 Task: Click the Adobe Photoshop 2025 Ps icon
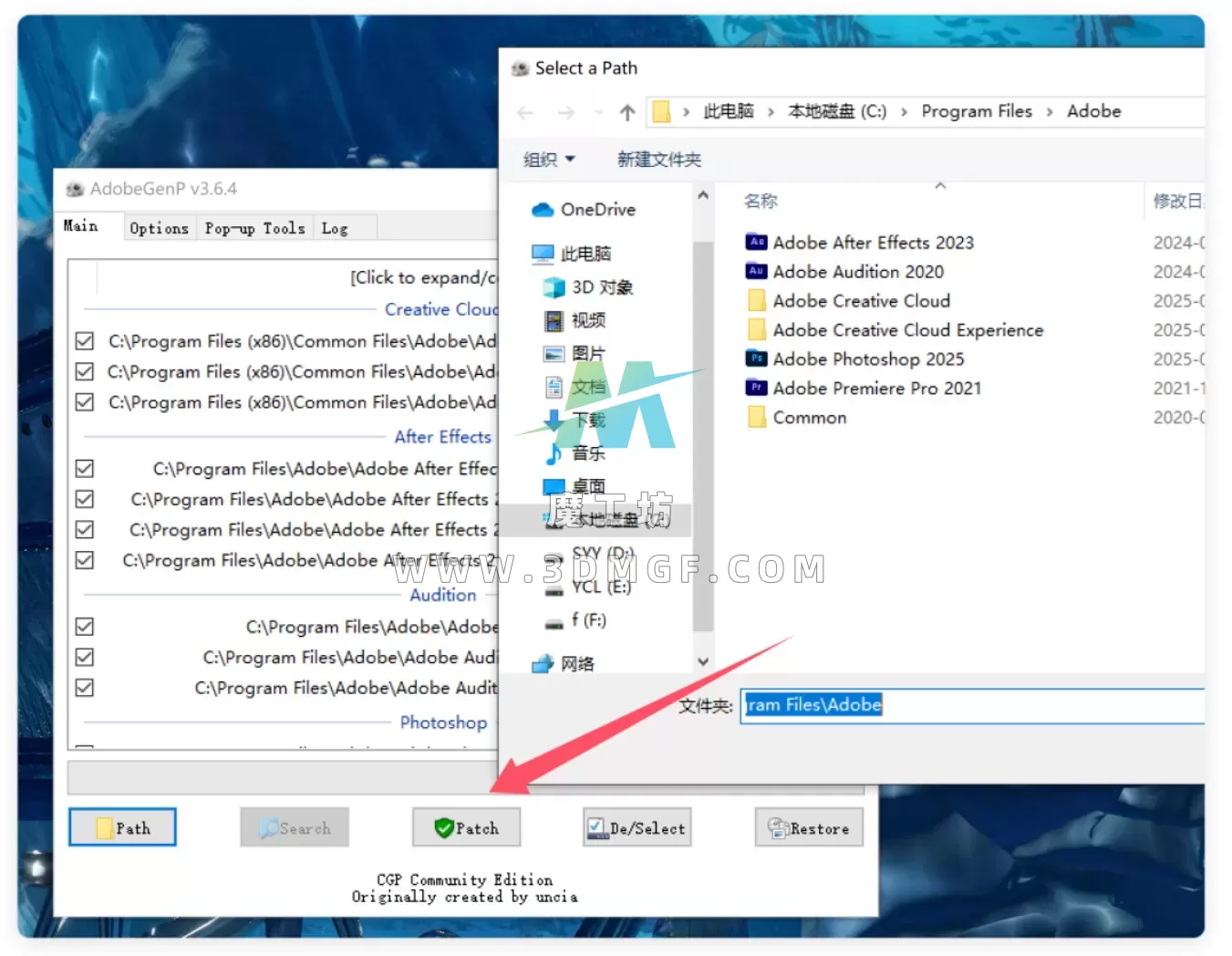[x=756, y=359]
